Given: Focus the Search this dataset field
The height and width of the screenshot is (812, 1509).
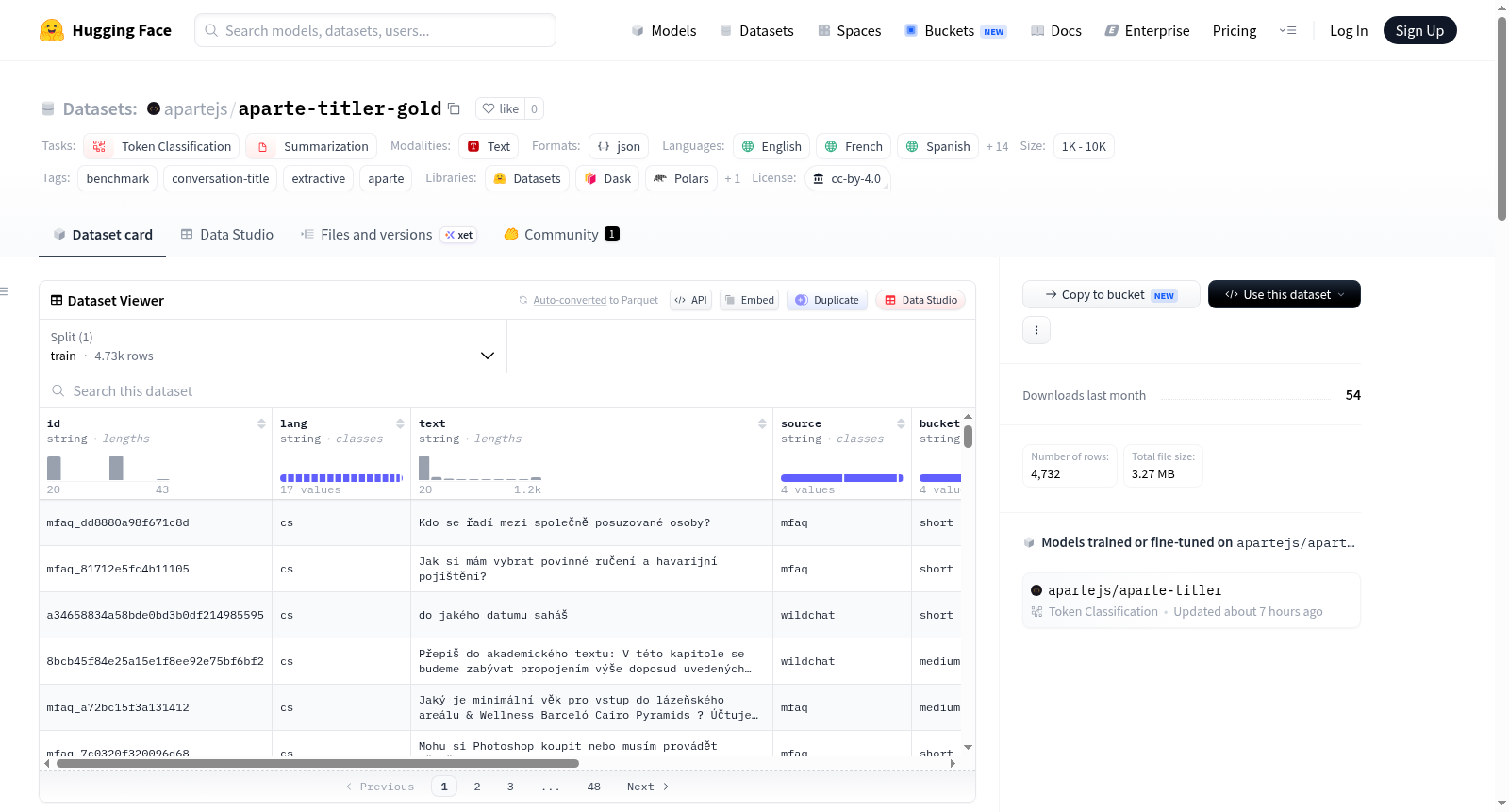Looking at the screenshot, I should pos(507,390).
